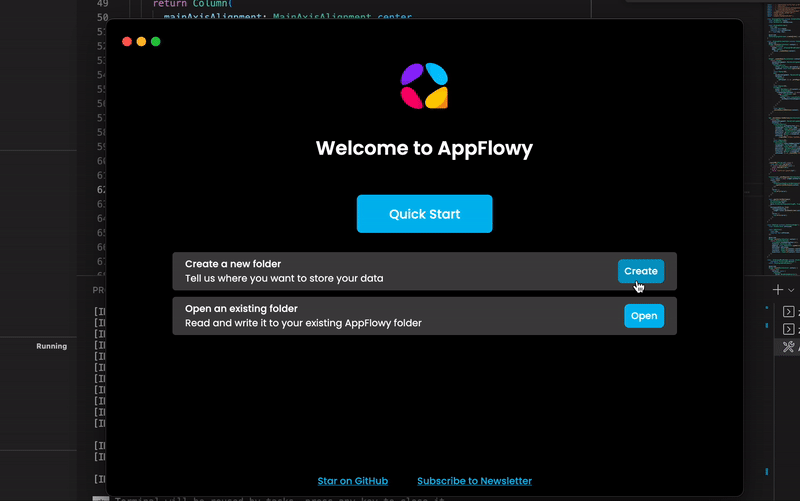Minimize AppFlowy using the yellow button

coord(141,41)
